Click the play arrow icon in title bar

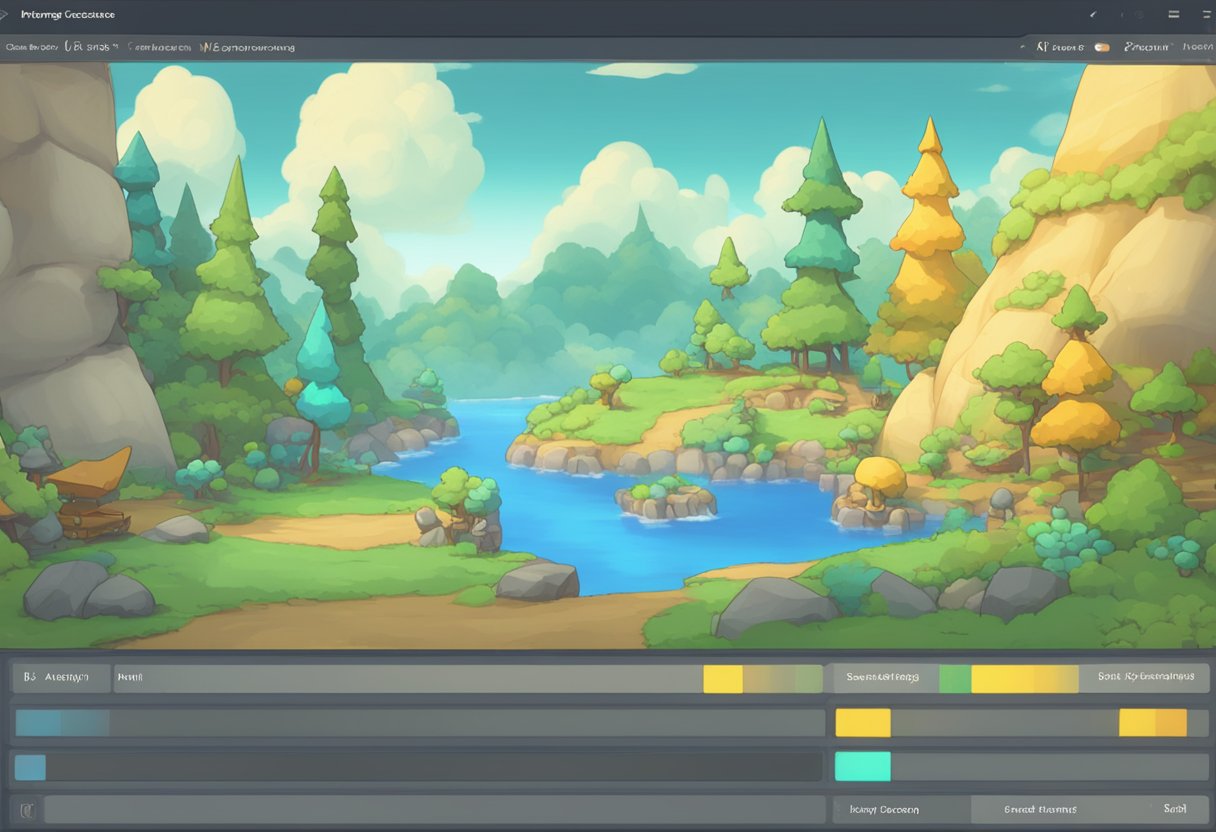tap(6, 15)
